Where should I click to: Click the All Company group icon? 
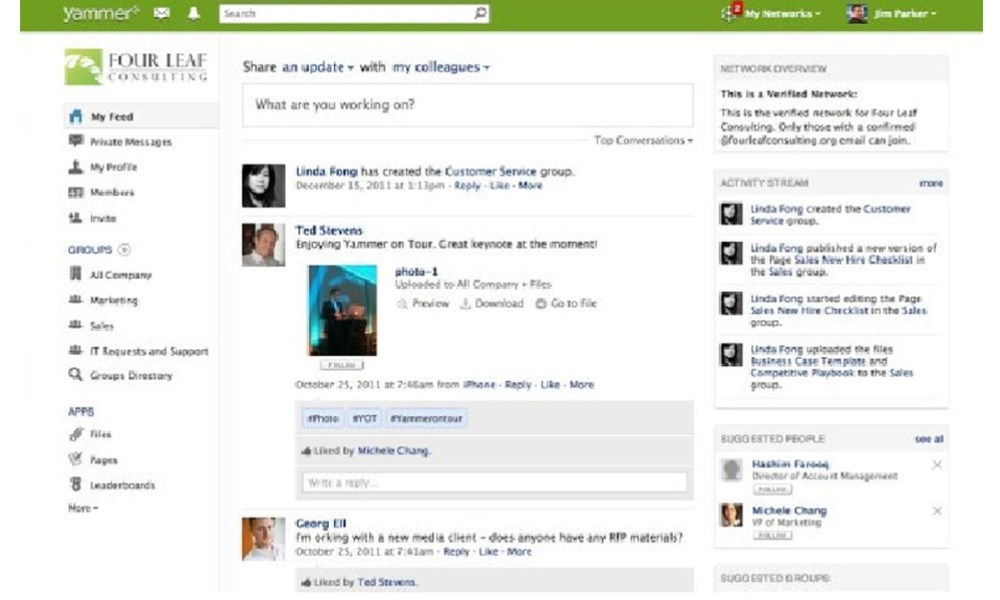coord(75,274)
